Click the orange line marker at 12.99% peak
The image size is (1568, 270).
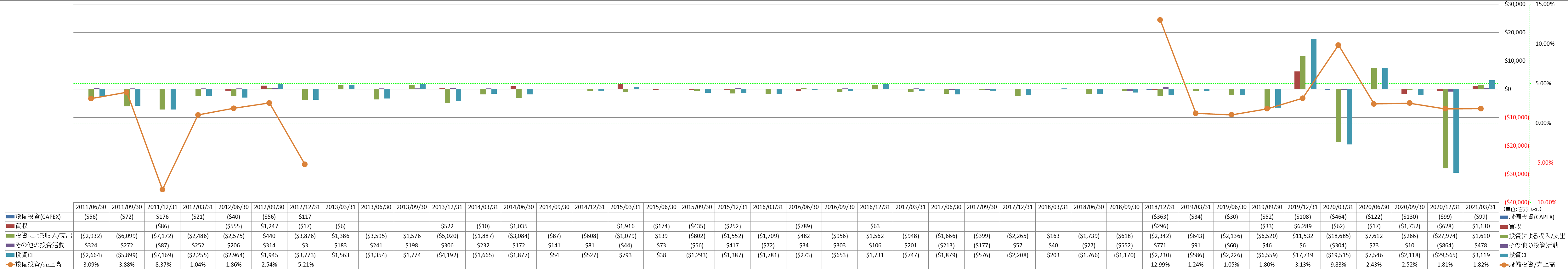[1160, 20]
